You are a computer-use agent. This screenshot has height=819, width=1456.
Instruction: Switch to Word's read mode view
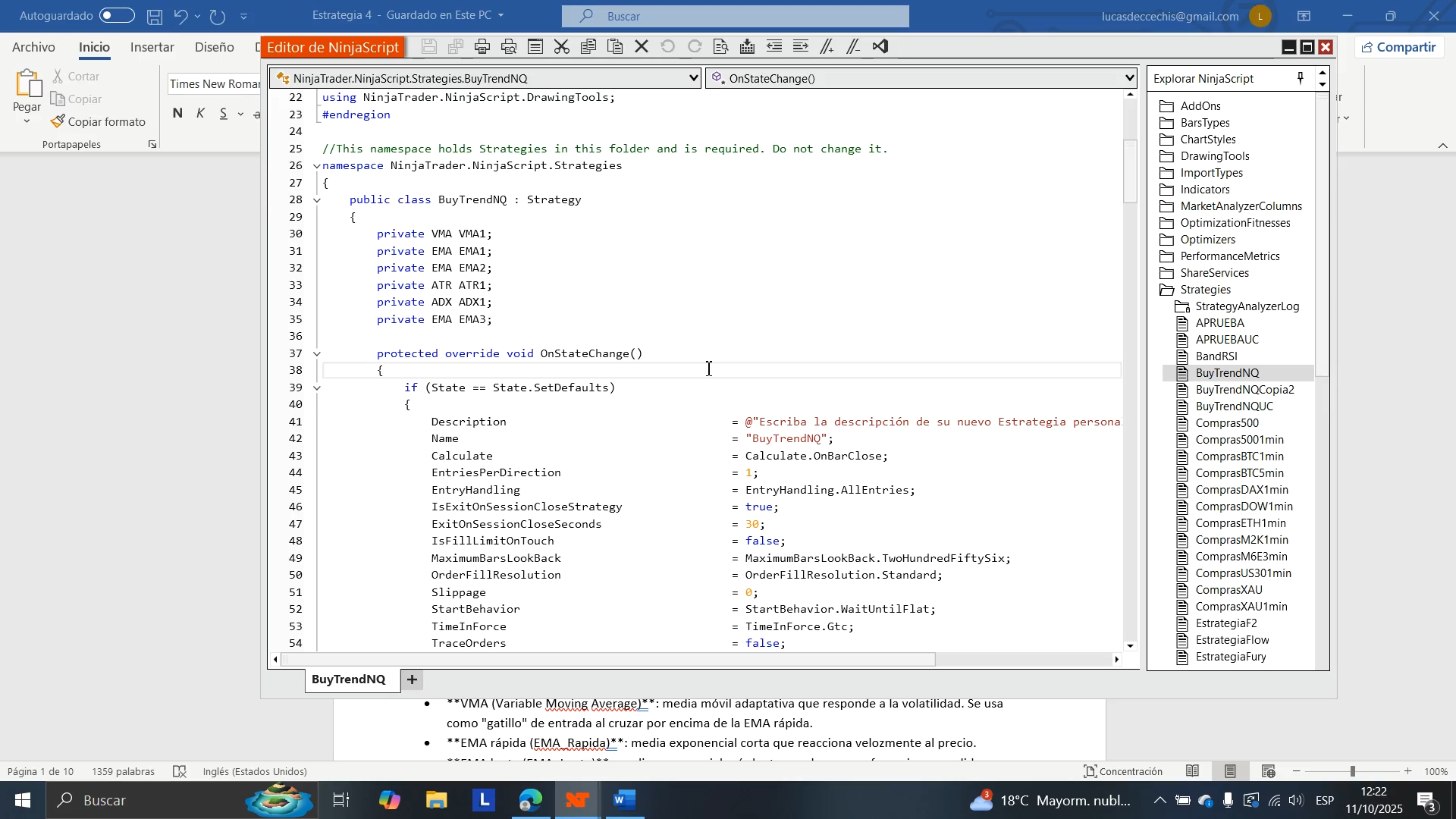pos(1193,771)
